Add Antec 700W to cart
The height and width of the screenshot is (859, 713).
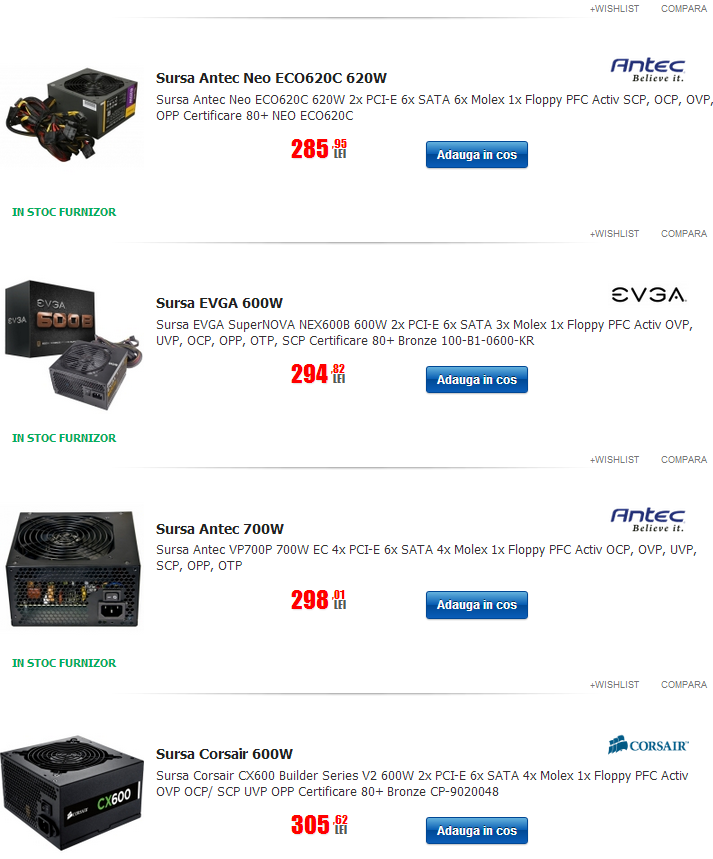click(476, 605)
